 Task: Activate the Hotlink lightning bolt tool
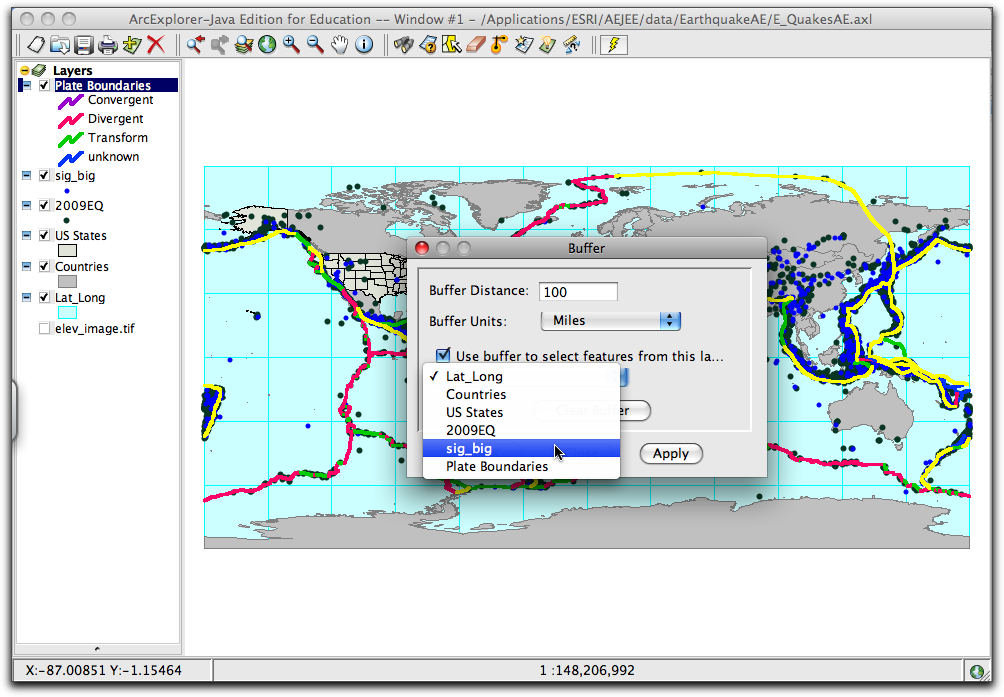point(613,45)
